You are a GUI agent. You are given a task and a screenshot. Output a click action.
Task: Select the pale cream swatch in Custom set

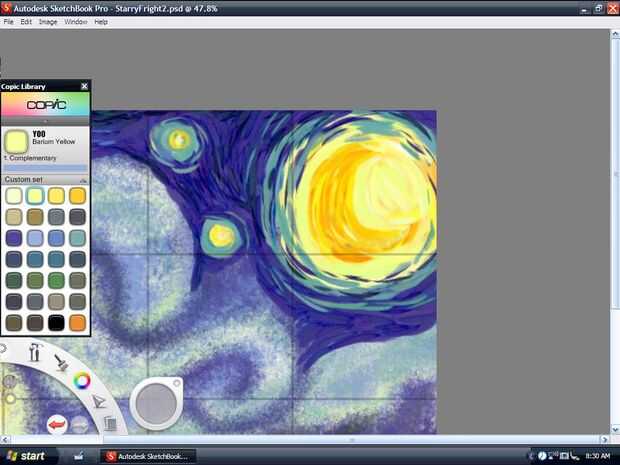click(x=14, y=196)
